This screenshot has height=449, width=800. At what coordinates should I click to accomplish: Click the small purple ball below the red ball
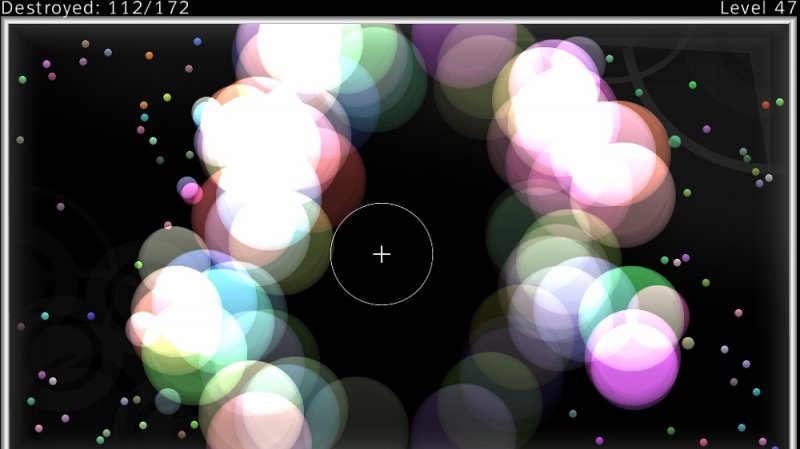[707, 129]
